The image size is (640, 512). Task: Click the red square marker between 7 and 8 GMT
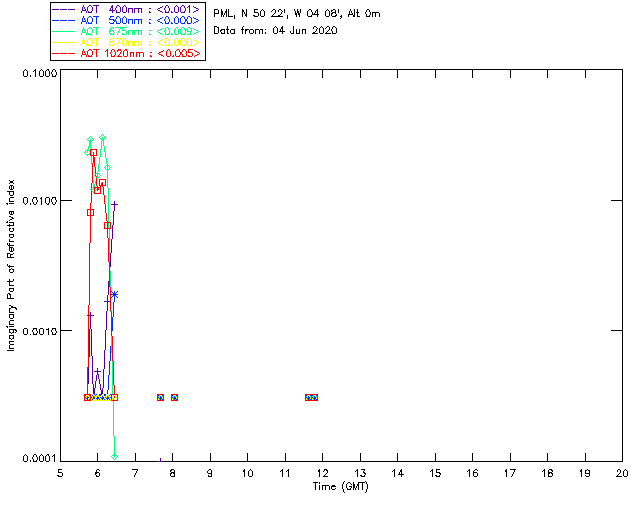point(160,397)
